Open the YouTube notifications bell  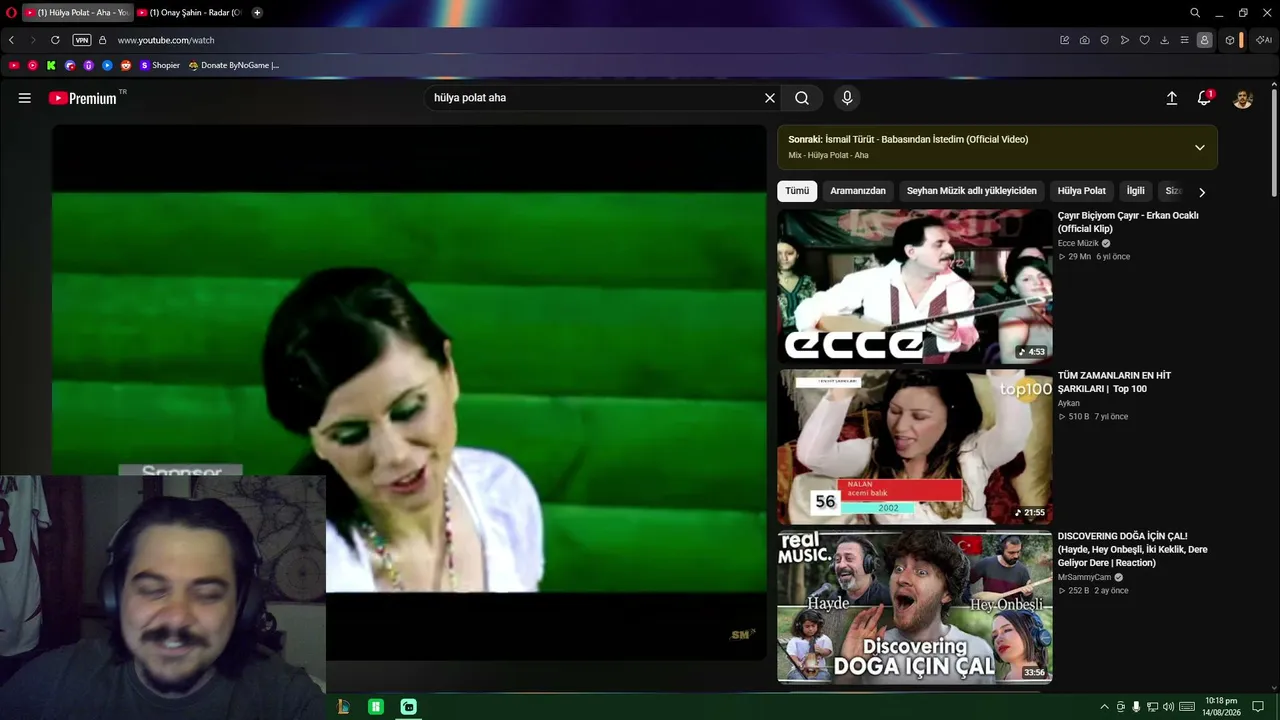pyautogui.click(x=1204, y=98)
